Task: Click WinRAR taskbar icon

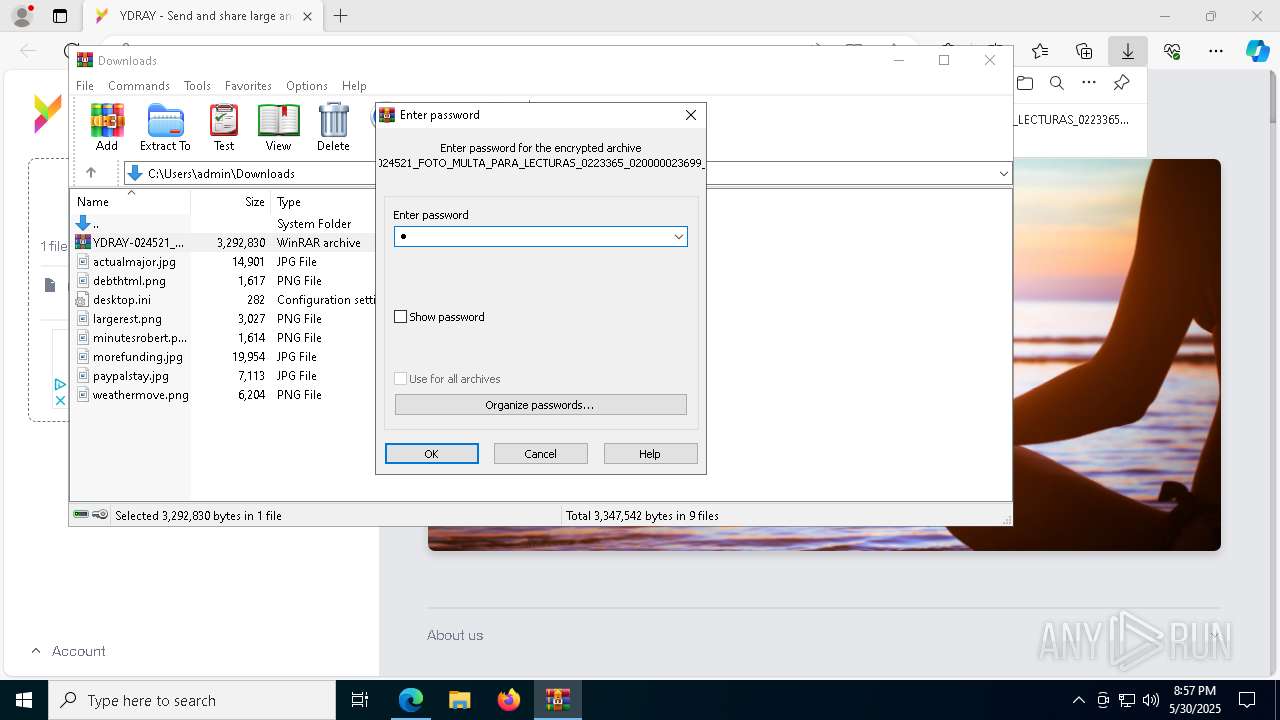Action: tap(558, 700)
